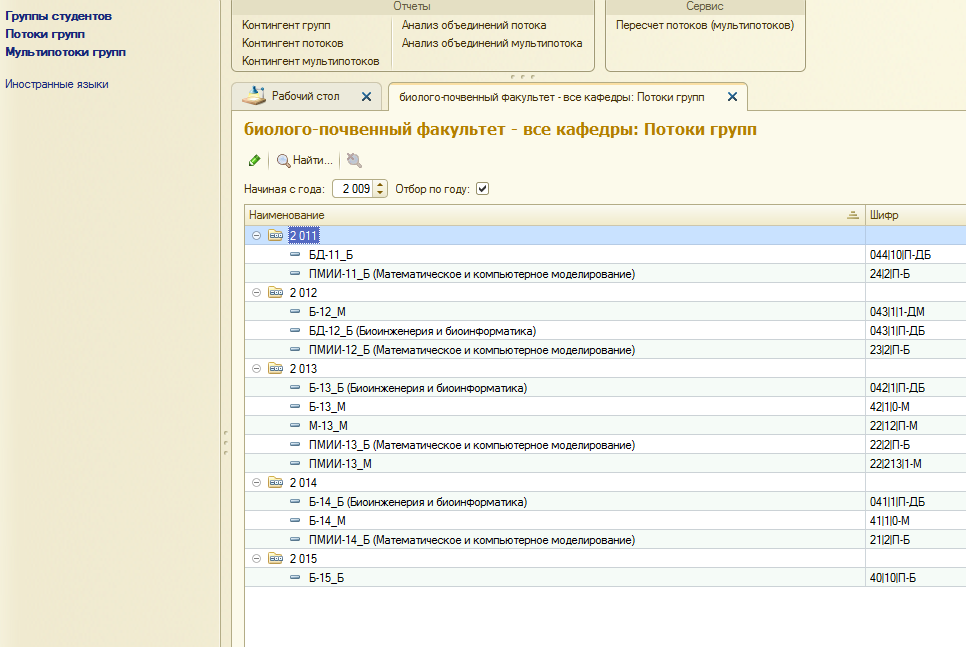Toggle the Отбор по году checkbox
The image size is (966, 647).
pyautogui.click(x=482, y=189)
